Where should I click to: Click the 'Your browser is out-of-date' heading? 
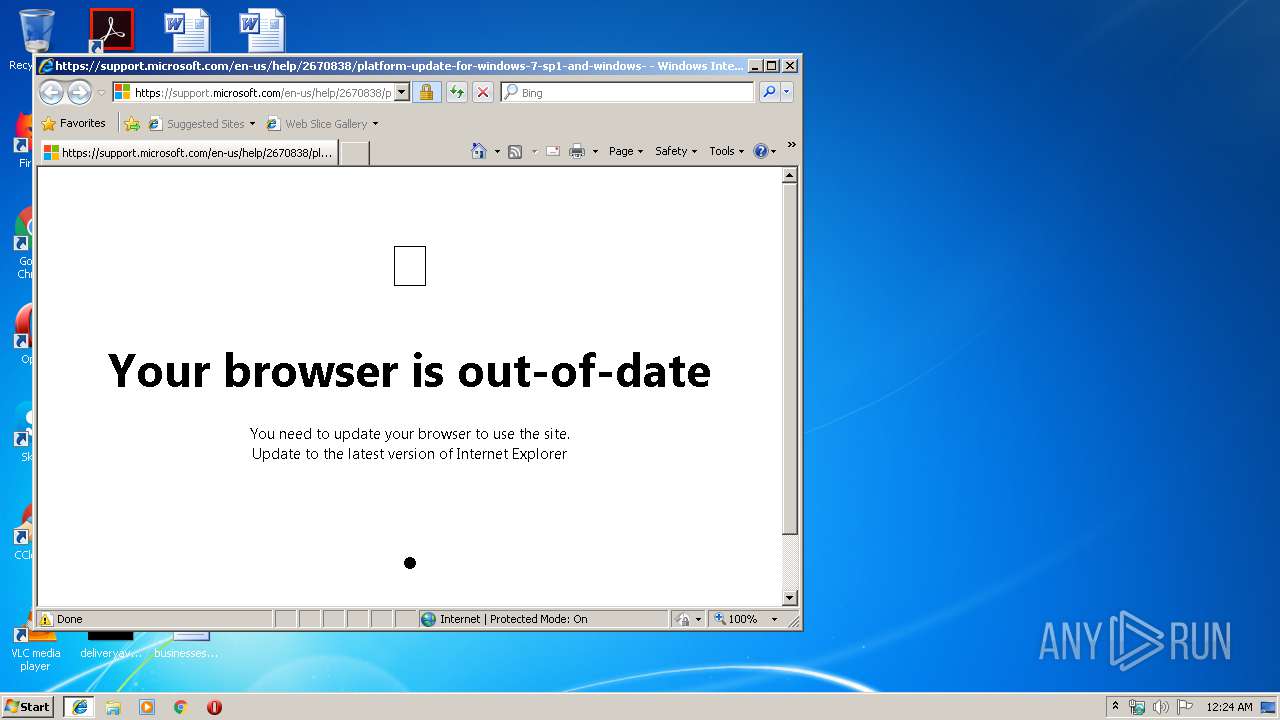tap(409, 371)
